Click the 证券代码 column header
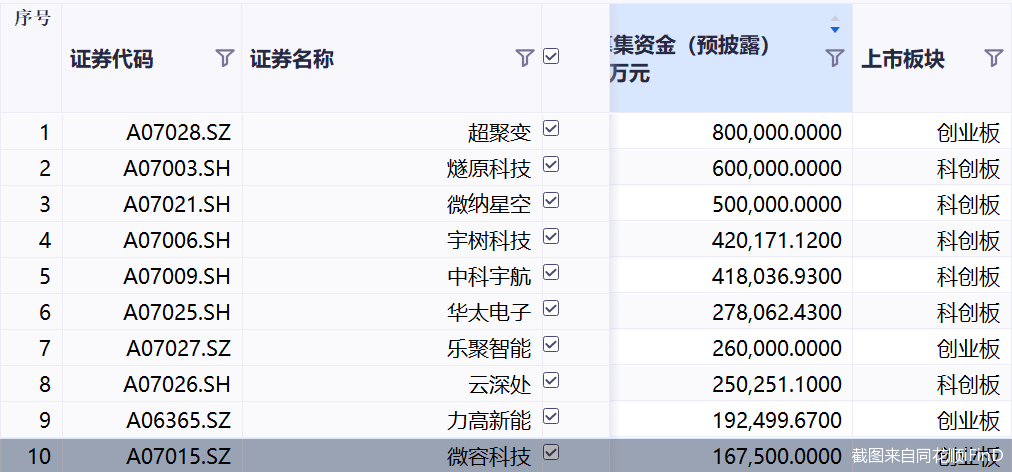Viewport: 1012px width, 472px height. tap(112, 59)
